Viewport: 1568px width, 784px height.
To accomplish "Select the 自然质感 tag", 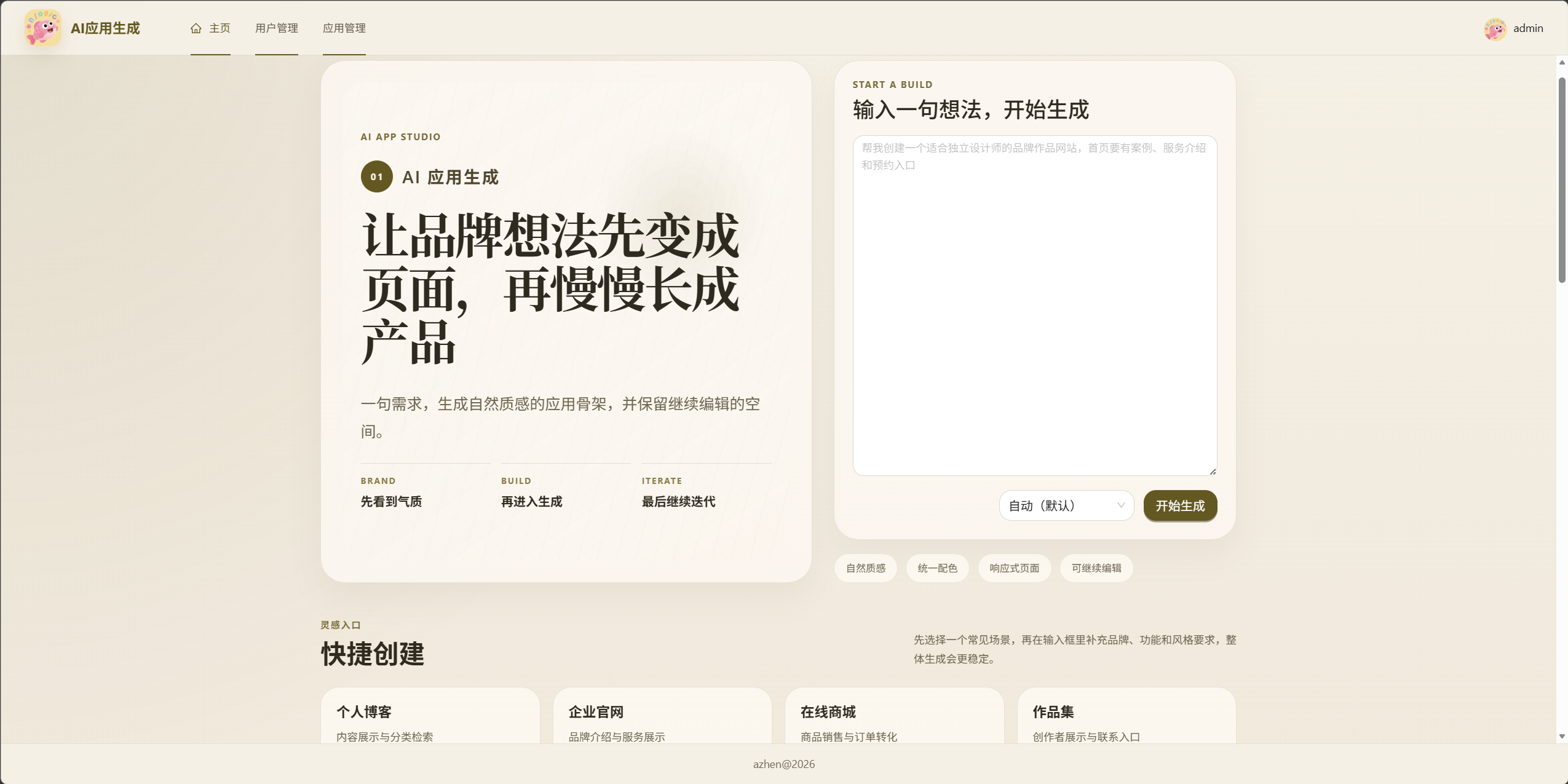I will 866,568.
